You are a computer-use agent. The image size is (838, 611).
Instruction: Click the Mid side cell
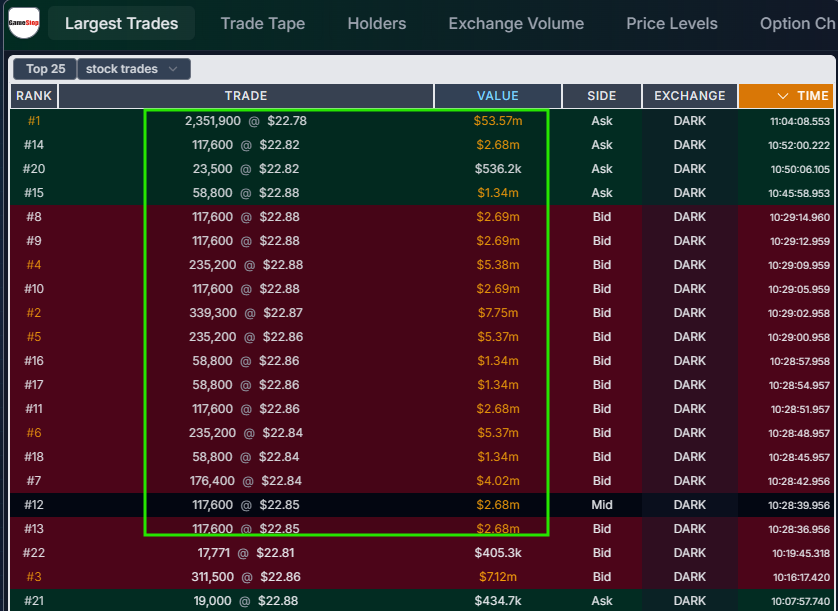pyautogui.click(x=602, y=505)
